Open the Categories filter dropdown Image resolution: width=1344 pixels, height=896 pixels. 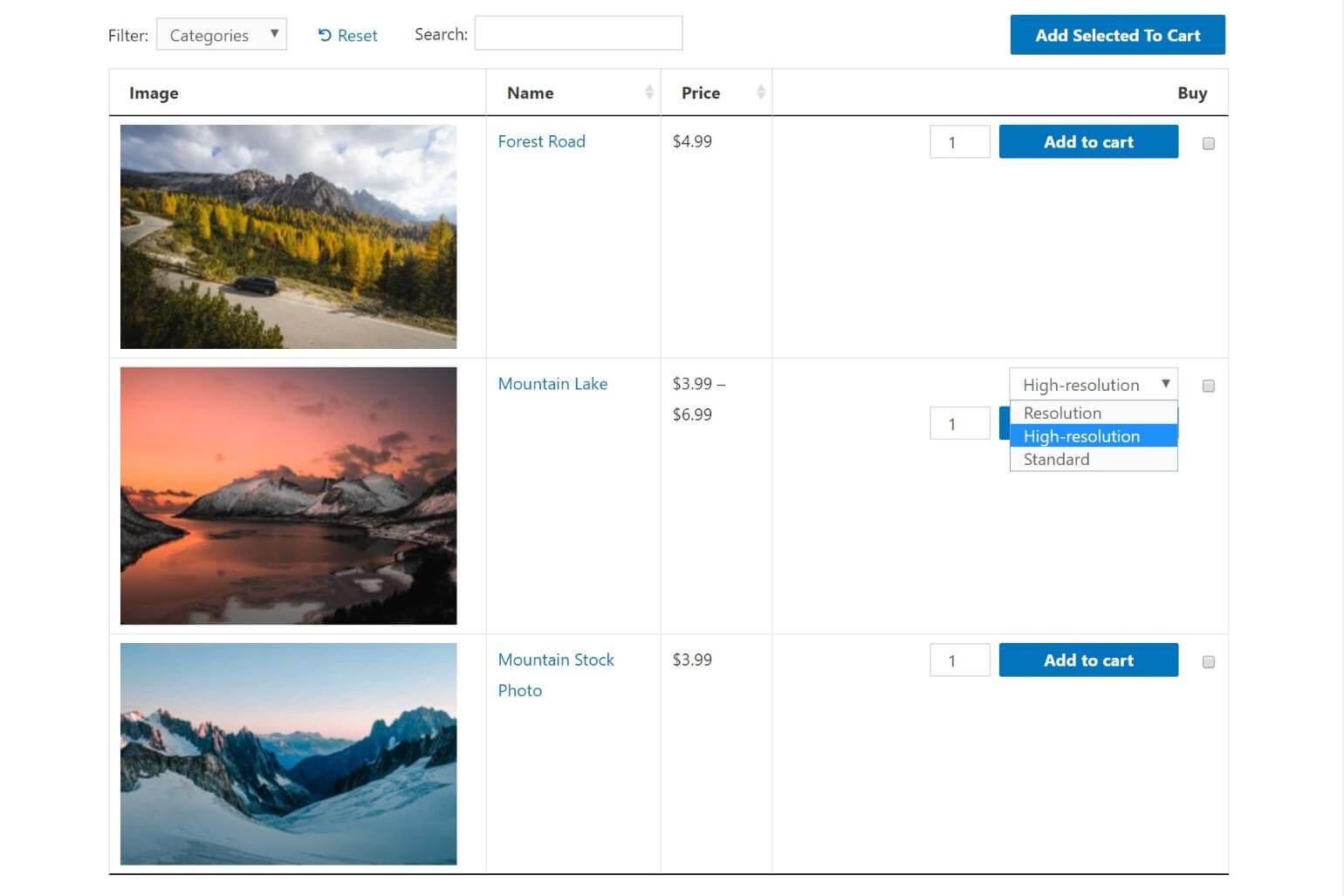221,35
